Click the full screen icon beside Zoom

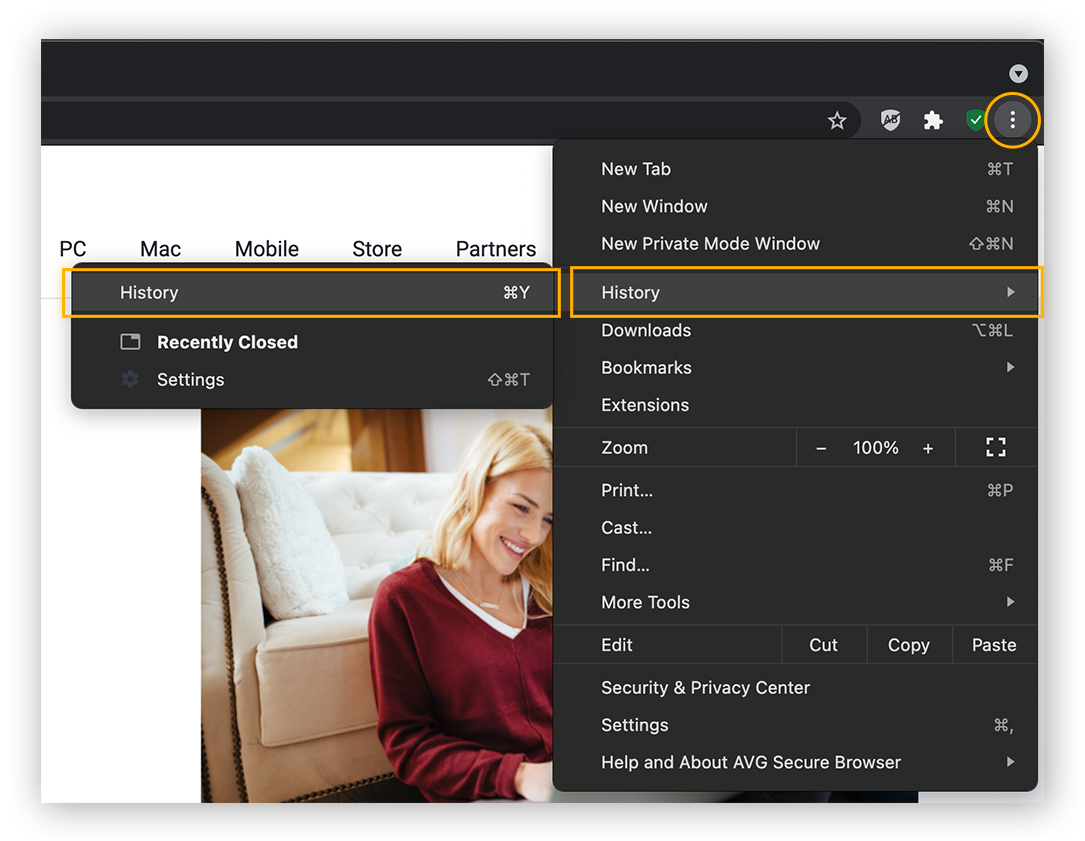(x=996, y=447)
